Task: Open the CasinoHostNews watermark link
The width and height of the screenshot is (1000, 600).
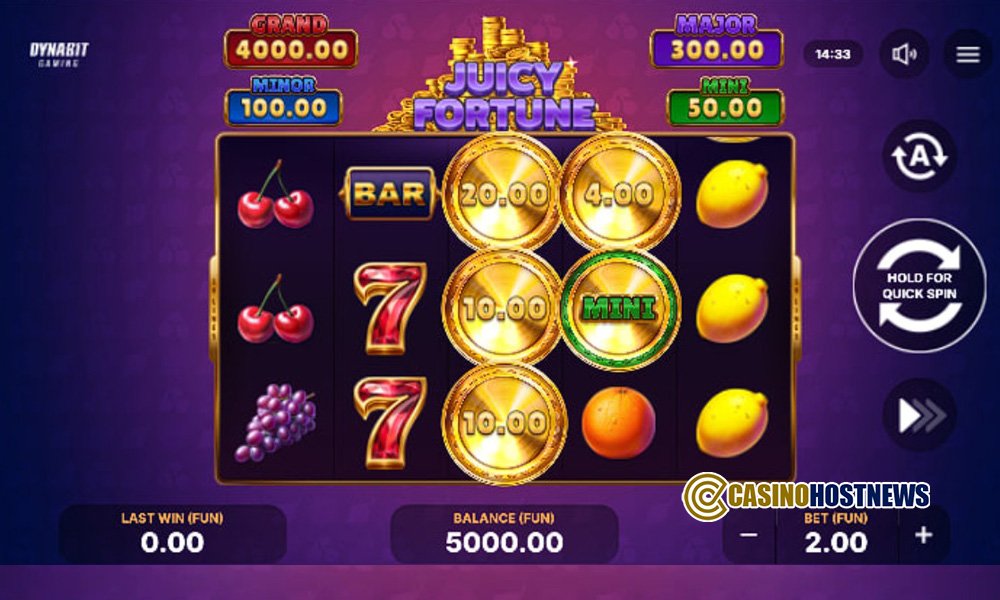Action: (805, 496)
